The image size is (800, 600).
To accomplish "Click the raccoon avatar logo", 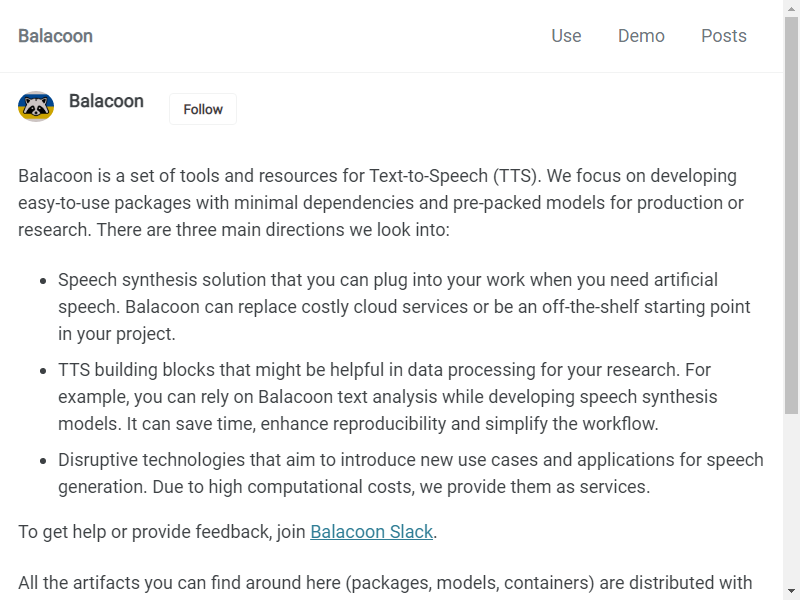I will (36, 106).
